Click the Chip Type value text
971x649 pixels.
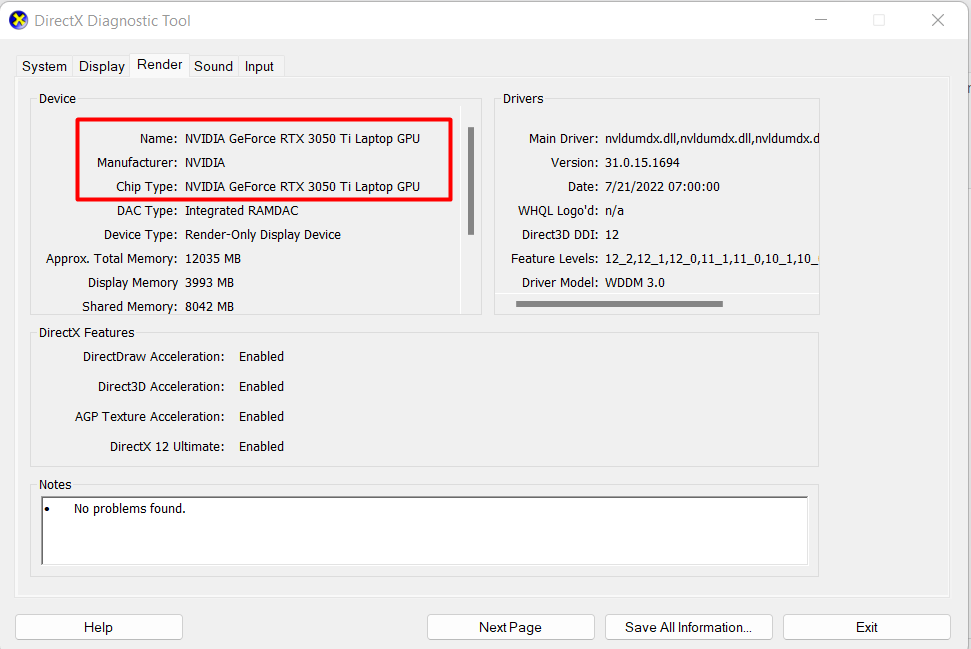tap(302, 187)
